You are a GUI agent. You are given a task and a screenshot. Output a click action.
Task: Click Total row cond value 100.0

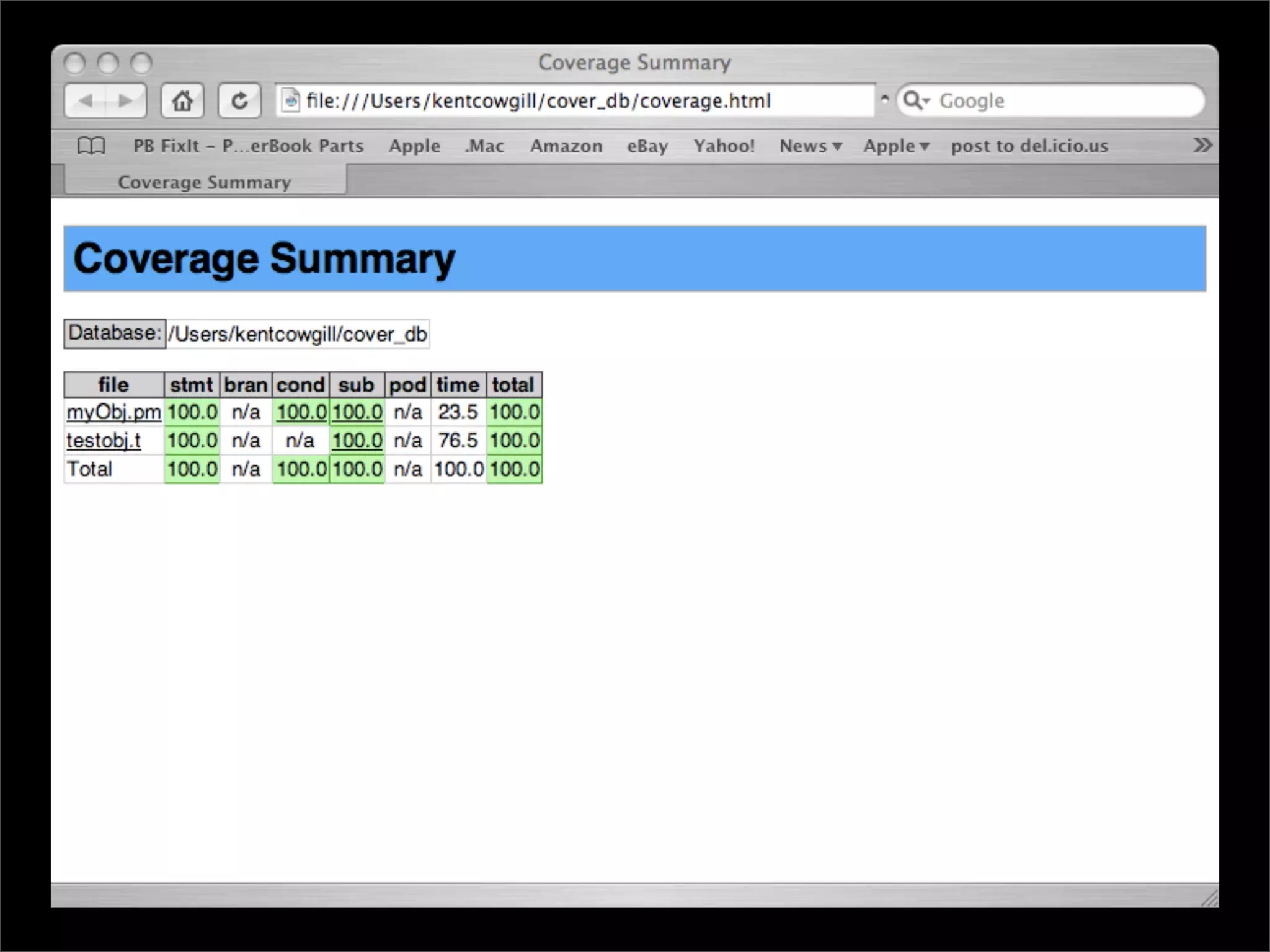[301, 469]
